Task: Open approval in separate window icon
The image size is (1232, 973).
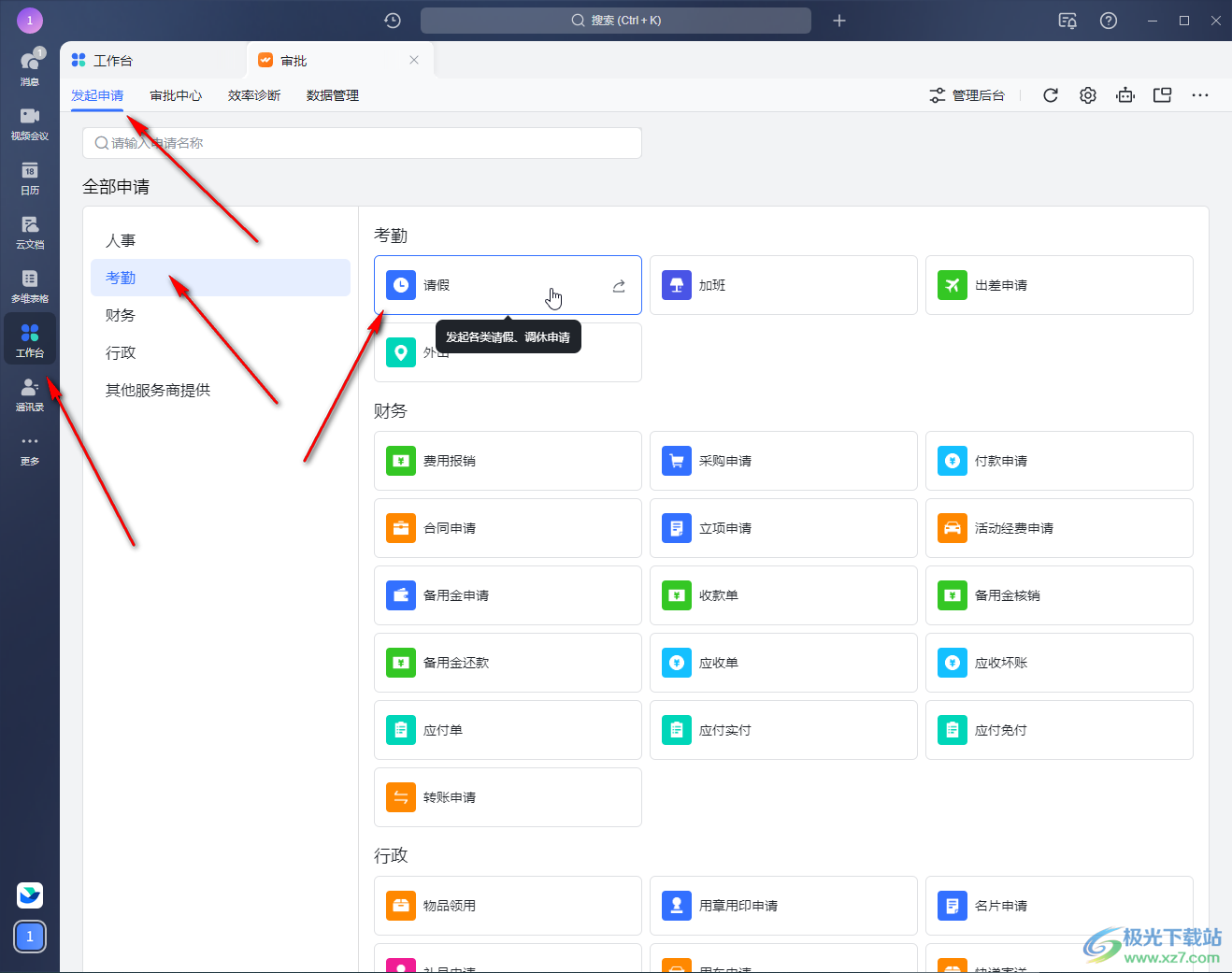Action: [1163, 95]
